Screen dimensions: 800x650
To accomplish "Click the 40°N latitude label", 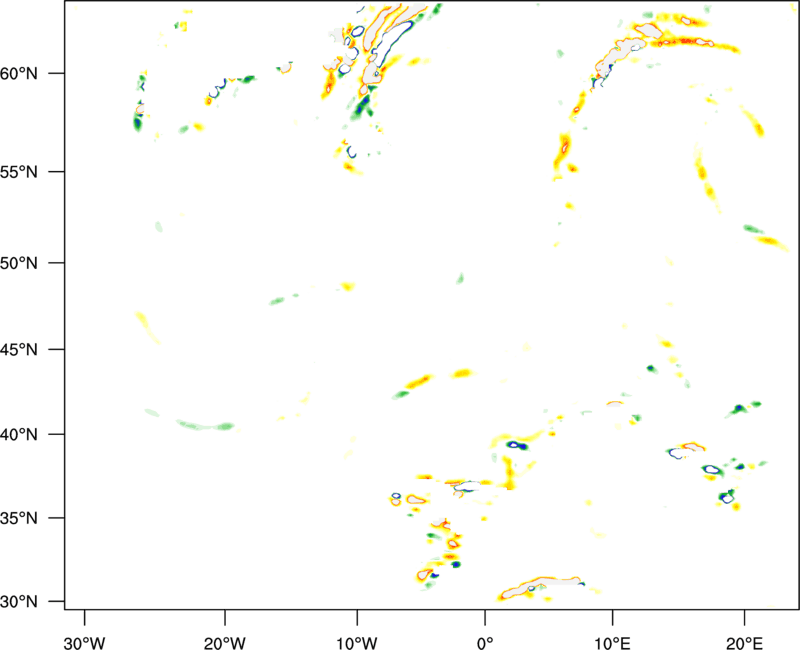I will pos(19,434).
